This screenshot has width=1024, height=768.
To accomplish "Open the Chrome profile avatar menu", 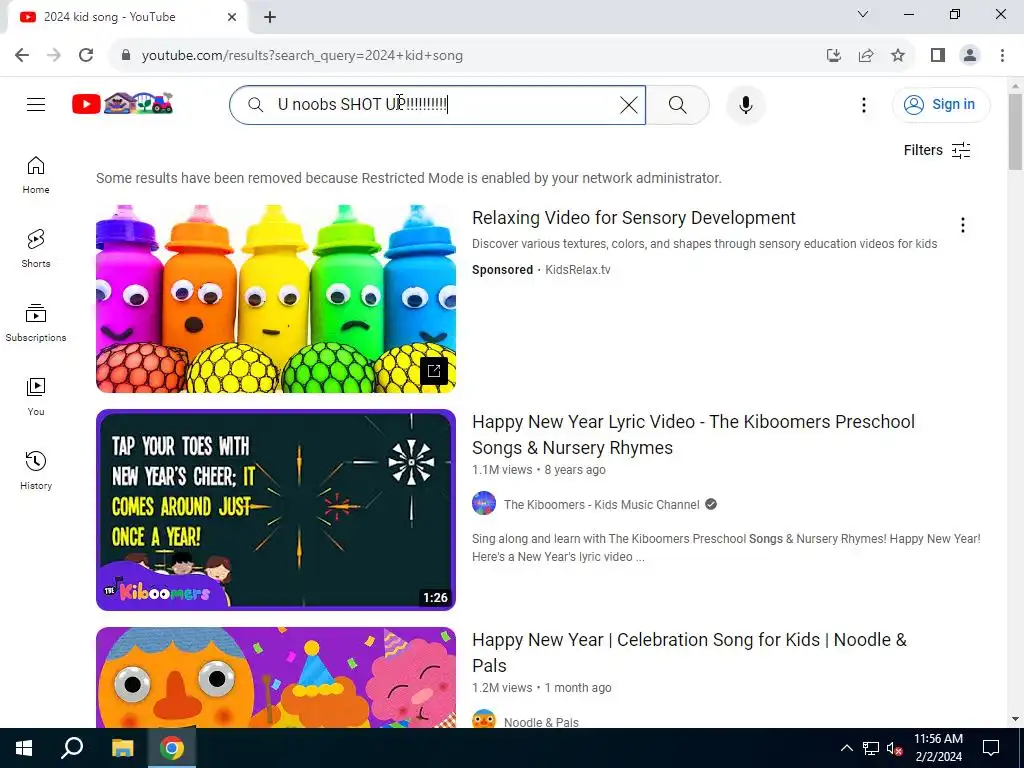I will (x=970, y=56).
